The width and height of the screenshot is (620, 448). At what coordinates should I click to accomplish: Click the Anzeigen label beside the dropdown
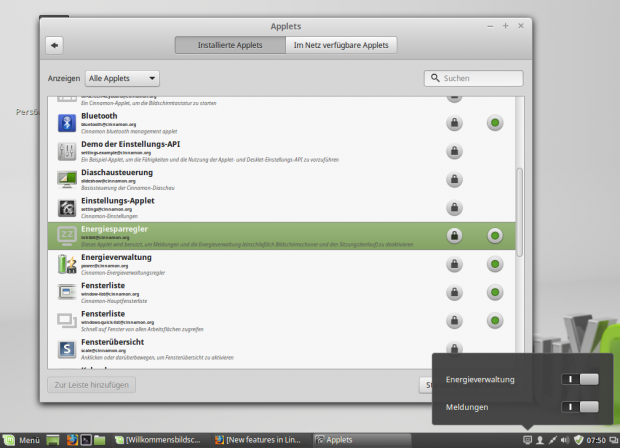64,78
